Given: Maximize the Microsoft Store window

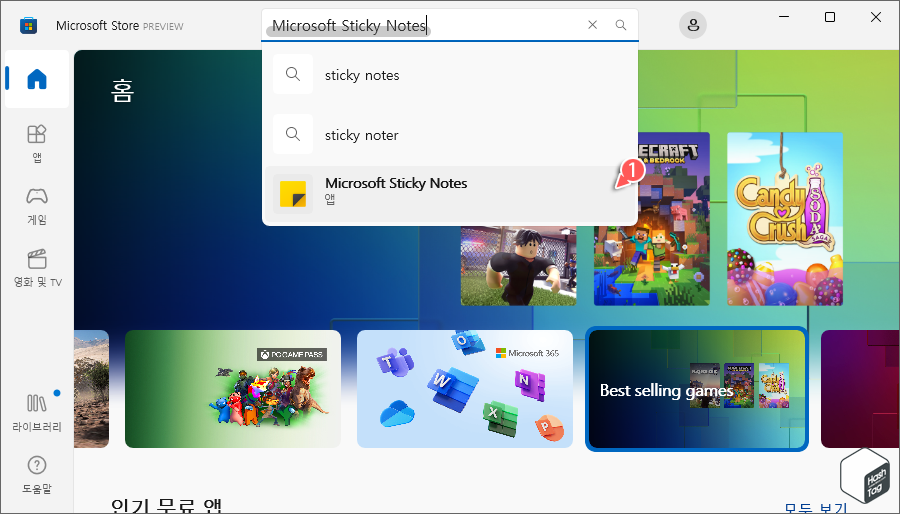Looking at the screenshot, I should [829, 17].
